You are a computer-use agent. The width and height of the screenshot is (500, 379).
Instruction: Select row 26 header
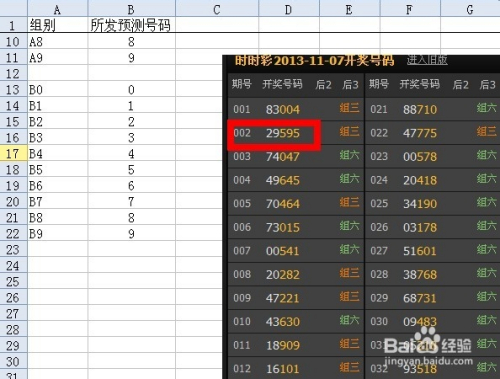pyautogui.click(x=13, y=298)
